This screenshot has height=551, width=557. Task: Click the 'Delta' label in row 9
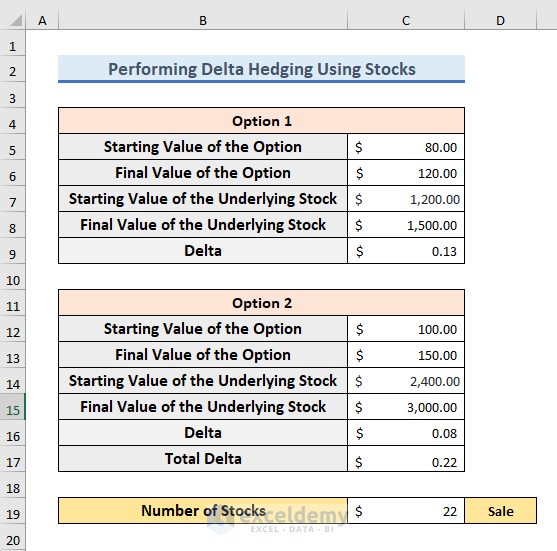[203, 251]
